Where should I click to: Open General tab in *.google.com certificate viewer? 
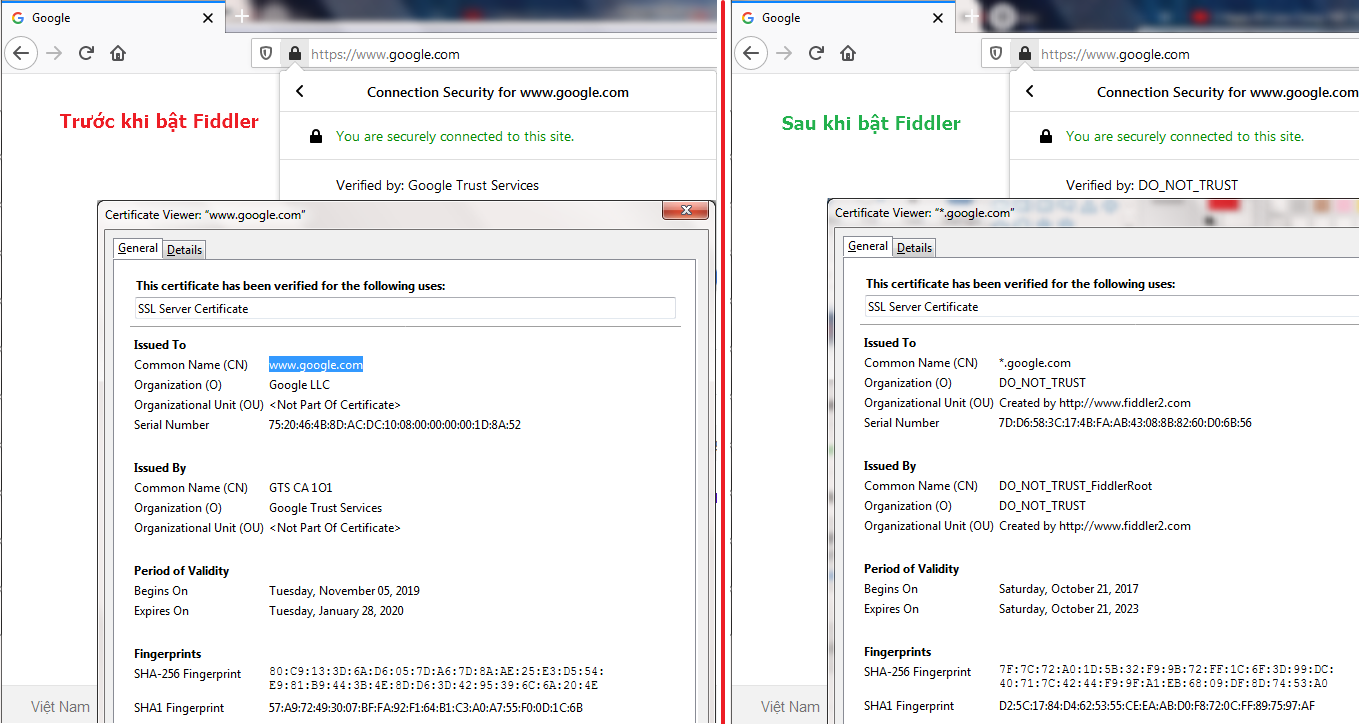pyautogui.click(x=868, y=246)
